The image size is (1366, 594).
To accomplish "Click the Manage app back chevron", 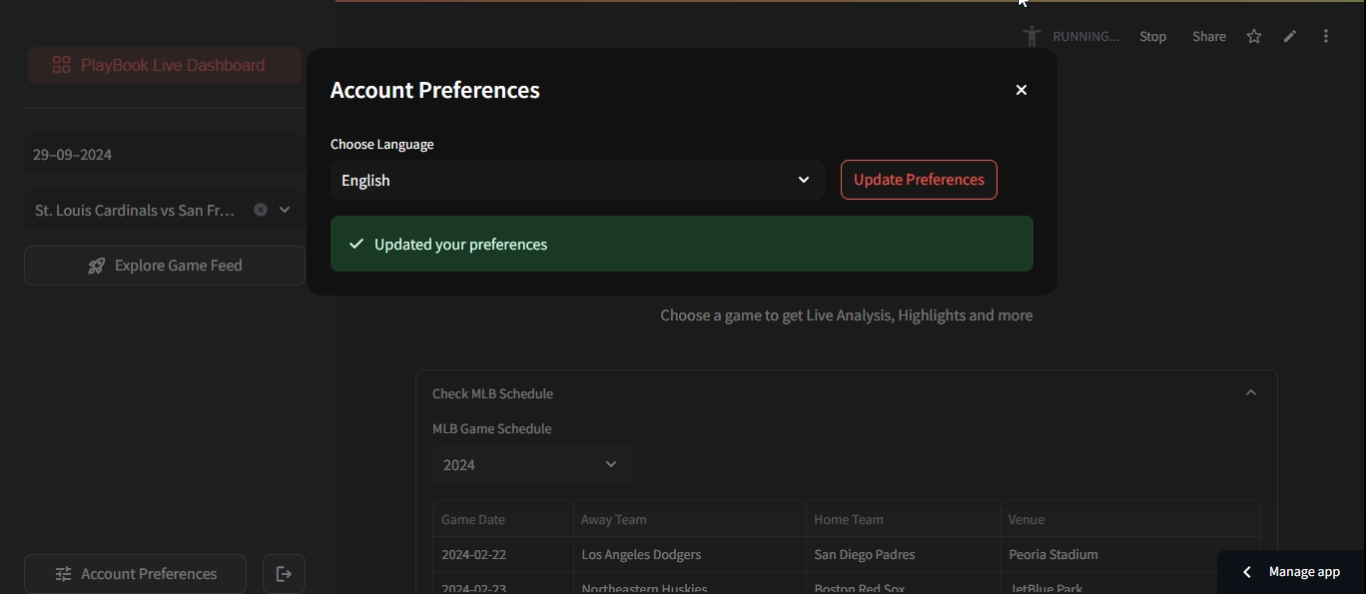I will [x=1246, y=572].
